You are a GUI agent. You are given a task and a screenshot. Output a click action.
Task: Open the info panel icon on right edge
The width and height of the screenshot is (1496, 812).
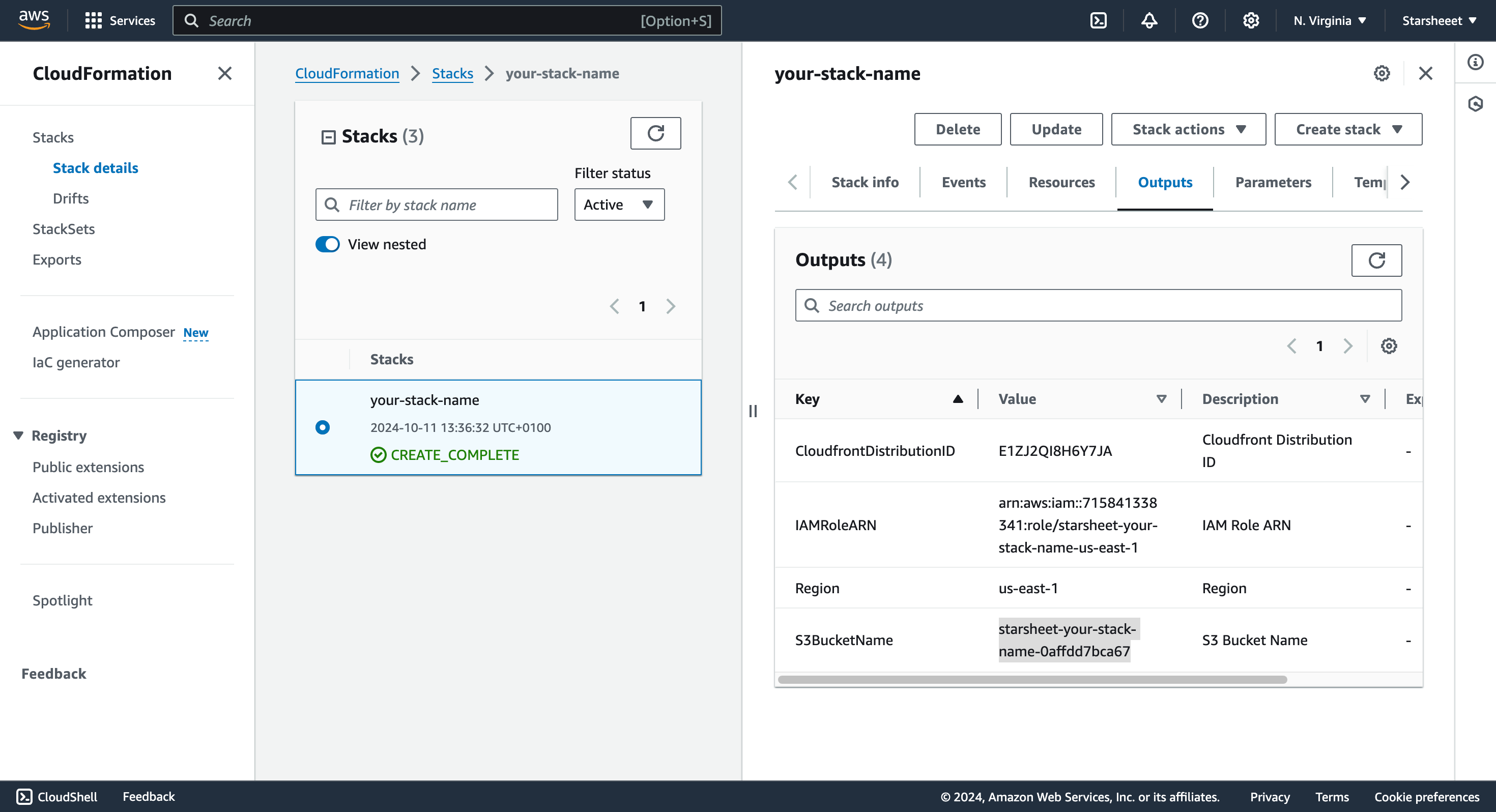(x=1475, y=62)
